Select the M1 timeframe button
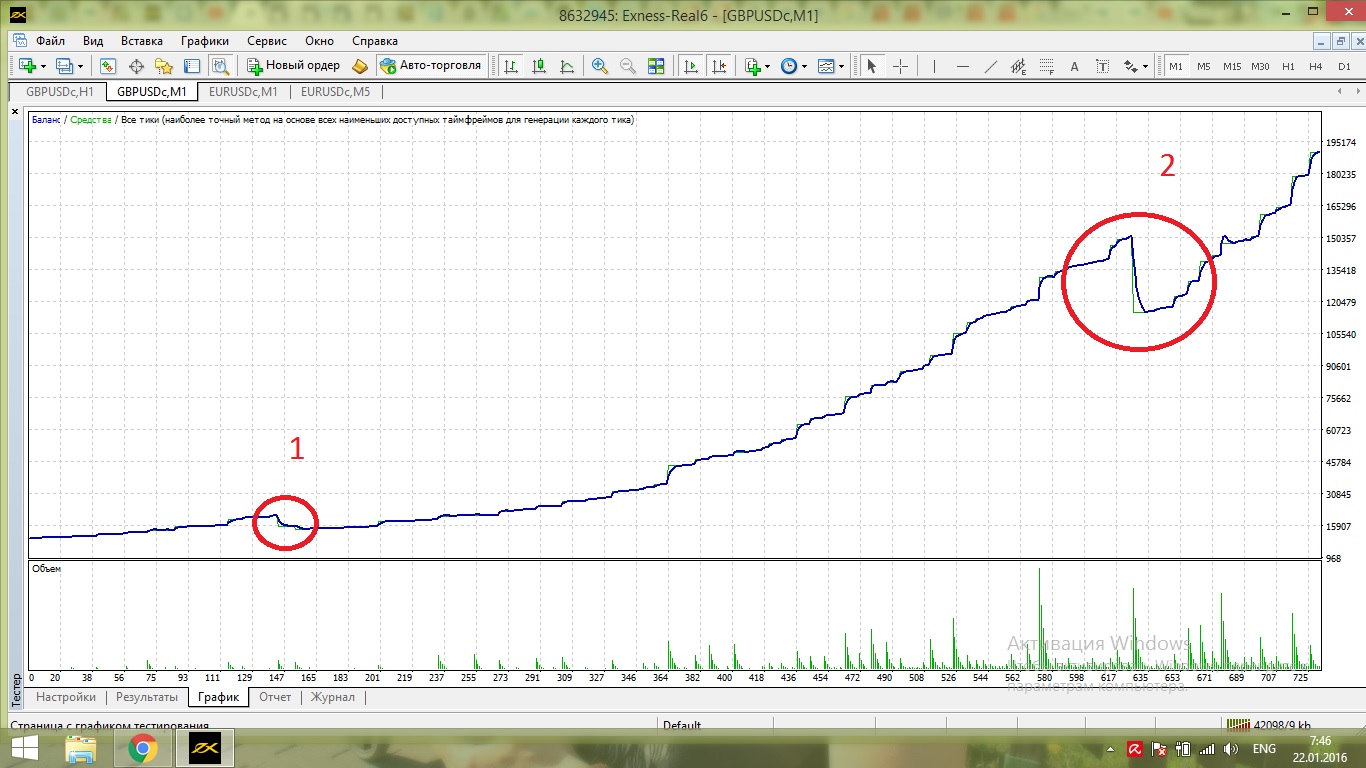The image size is (1366, 768). click(1175, 66)
